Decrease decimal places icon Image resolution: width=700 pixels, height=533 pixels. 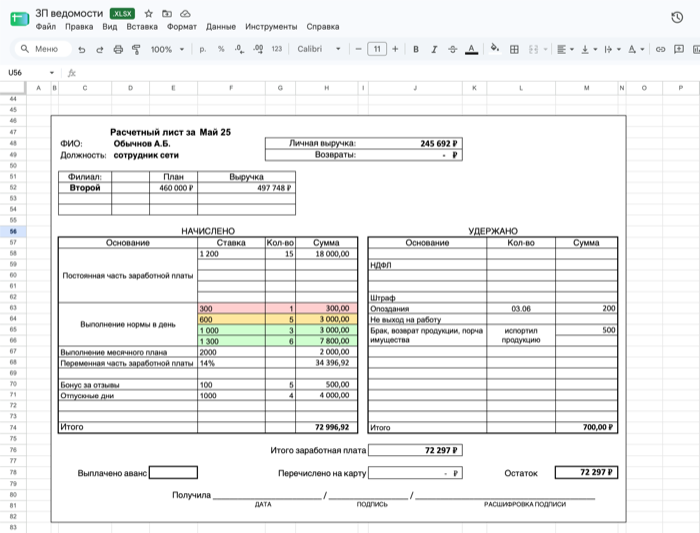[x=239, y=50]
